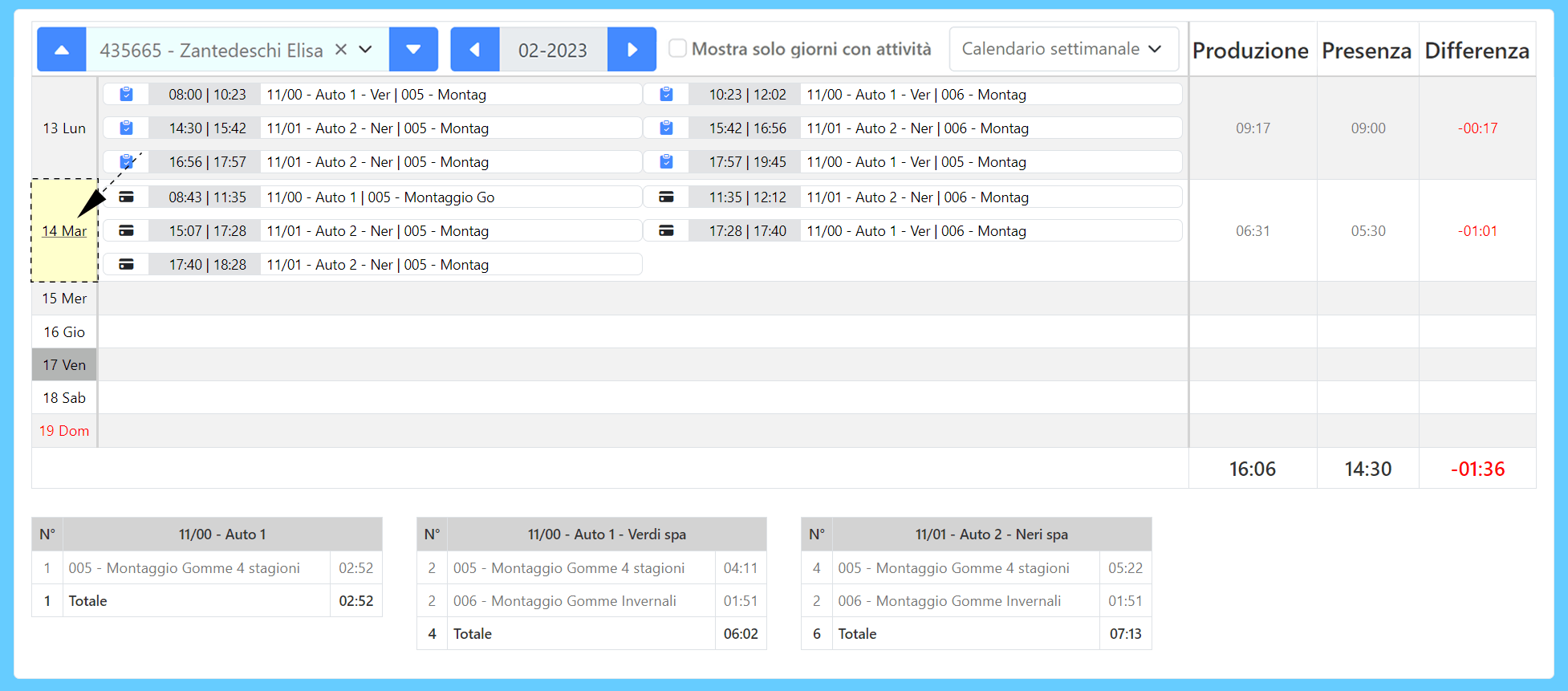Click the weekly presence total 14:30
1568x691 pixels.
coord(1367,469)
